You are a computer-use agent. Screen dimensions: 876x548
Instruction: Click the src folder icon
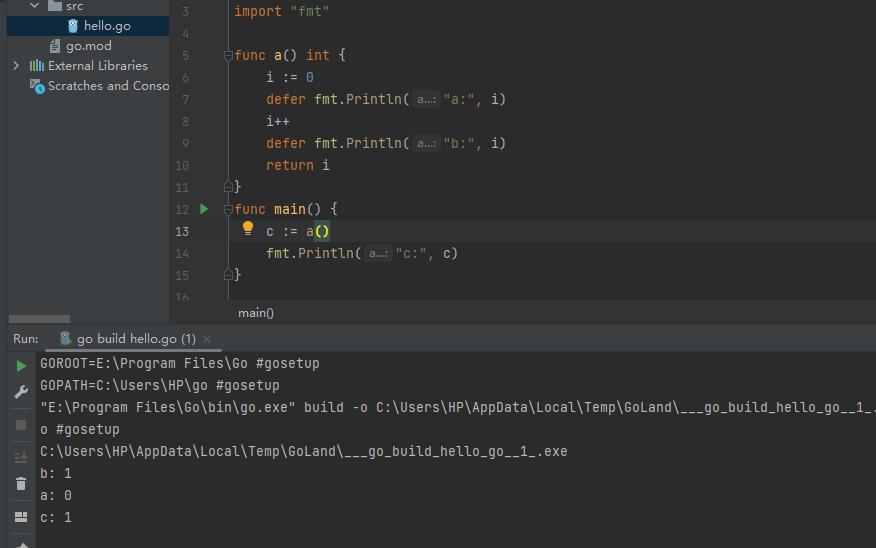pyautogui.click(x=55, y=6)
